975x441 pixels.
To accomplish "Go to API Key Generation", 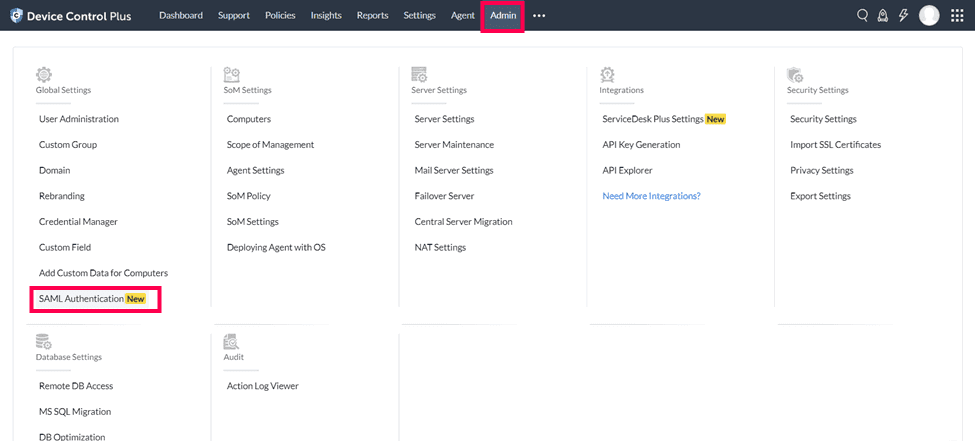I will coord(641,145).
